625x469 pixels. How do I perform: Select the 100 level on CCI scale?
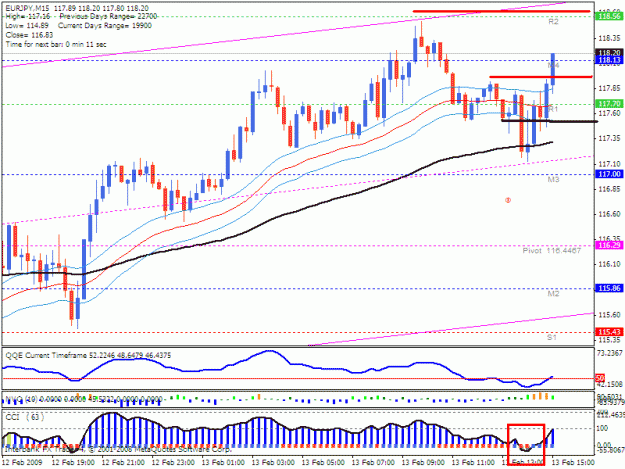tap(602, 428)
